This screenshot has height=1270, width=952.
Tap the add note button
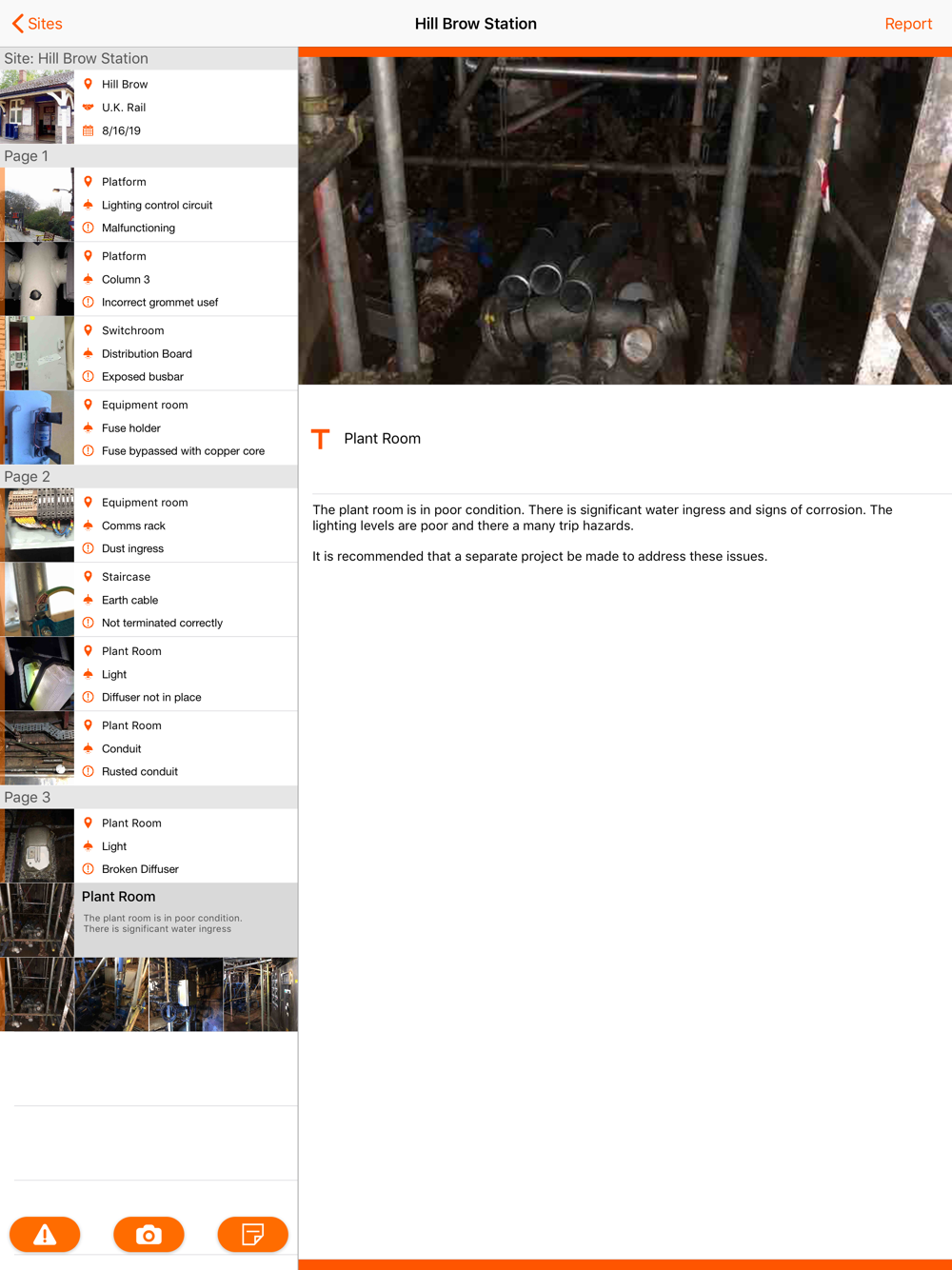pos(252,1235)
